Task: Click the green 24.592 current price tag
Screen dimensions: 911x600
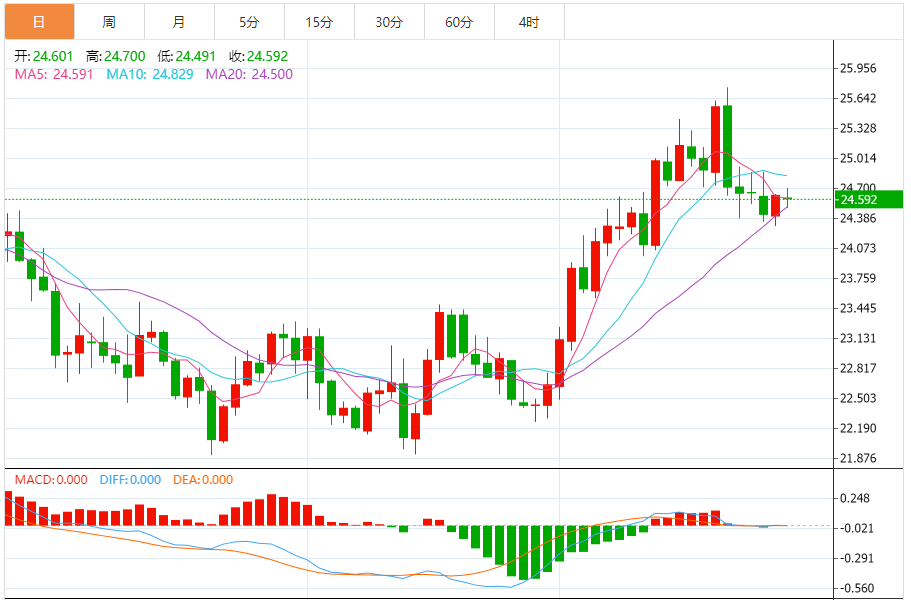Action: pyautogui.click(x=869, y=200)
